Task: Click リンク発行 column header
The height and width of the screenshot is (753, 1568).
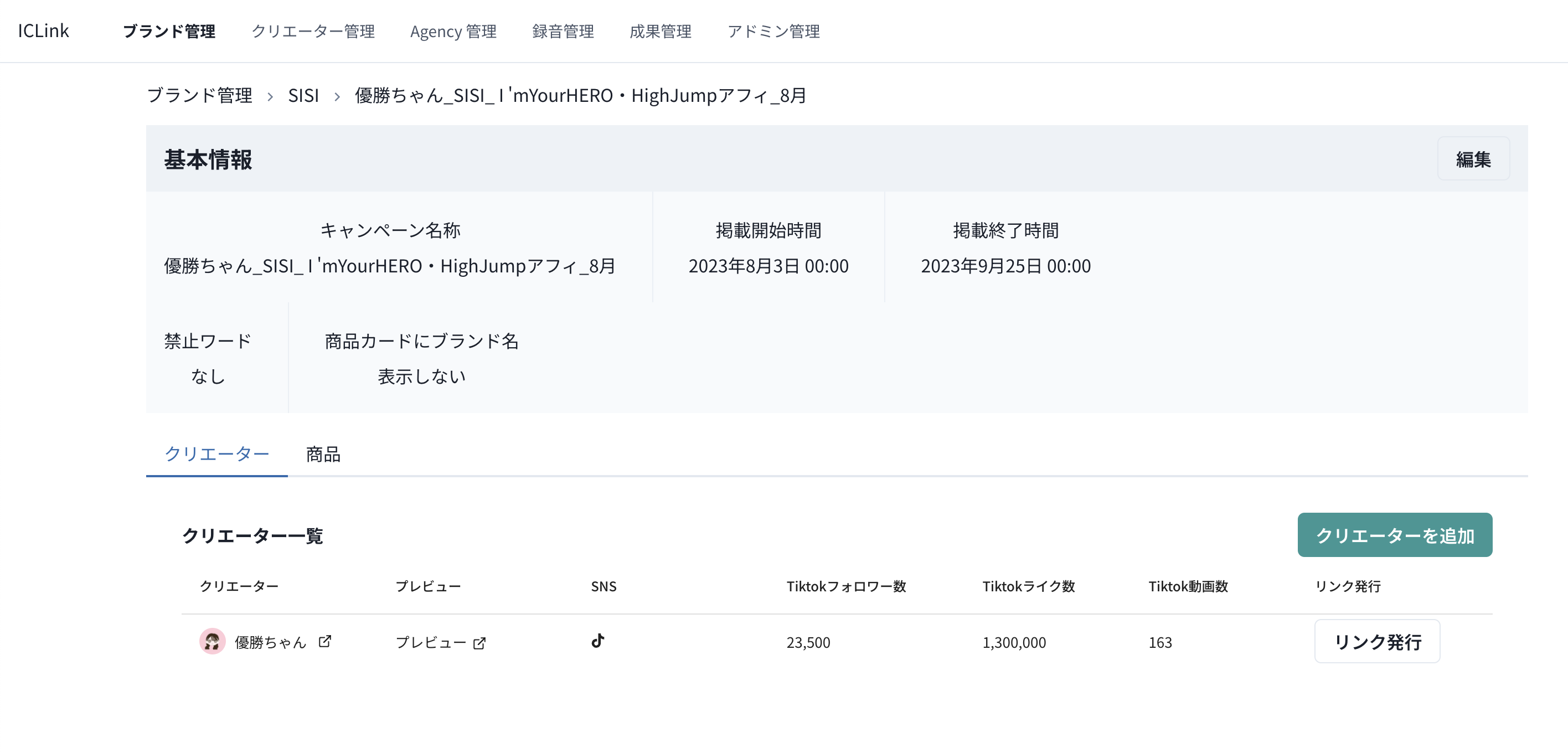Action: point(1348,586)
